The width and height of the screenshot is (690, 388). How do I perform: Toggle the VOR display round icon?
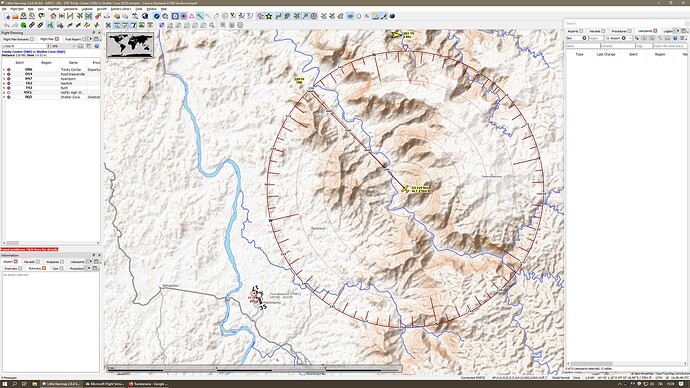pos(184,16)
